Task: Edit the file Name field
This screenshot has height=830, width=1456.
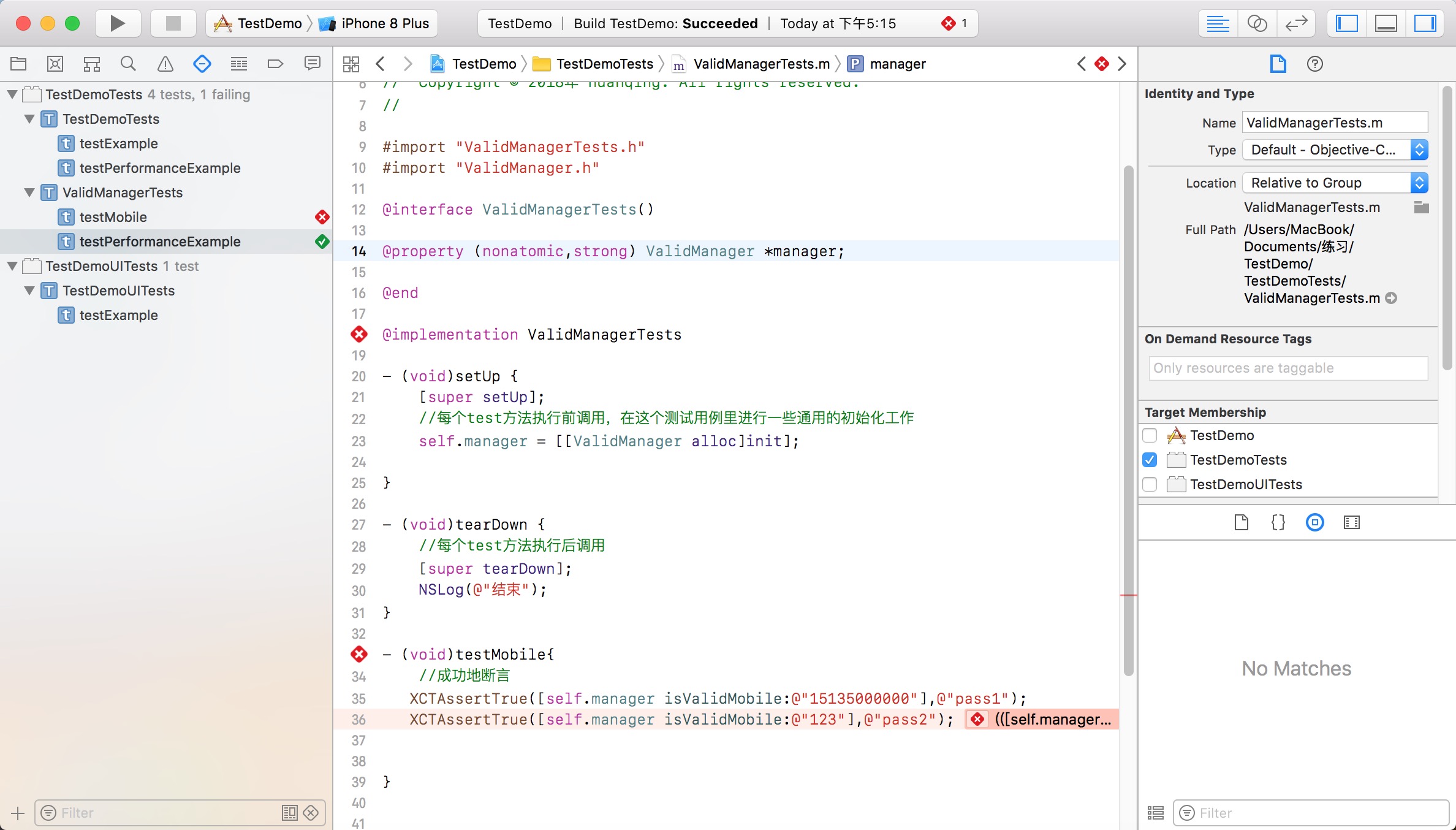Action: (x=1335, y=123)
